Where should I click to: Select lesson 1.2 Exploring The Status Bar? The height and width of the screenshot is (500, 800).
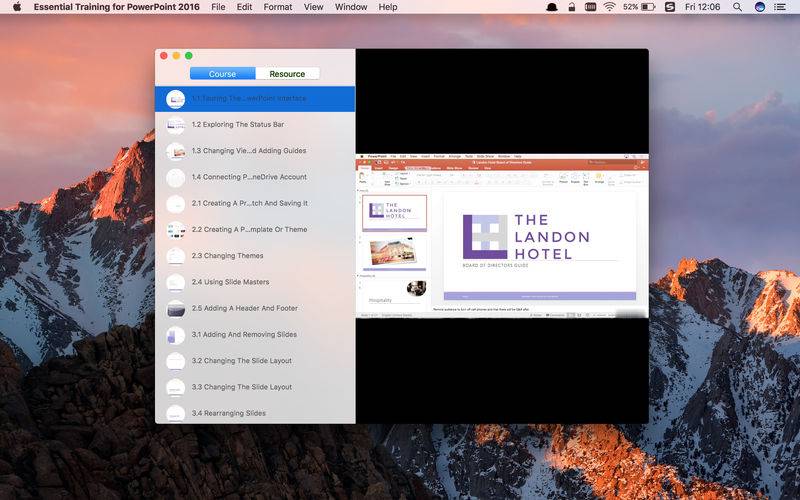pos(238,125)
